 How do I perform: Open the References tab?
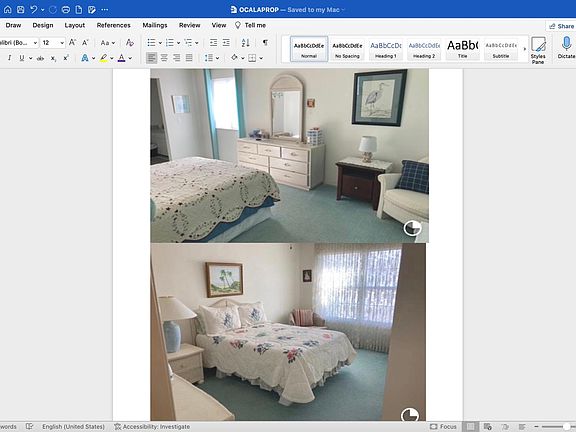114,25
